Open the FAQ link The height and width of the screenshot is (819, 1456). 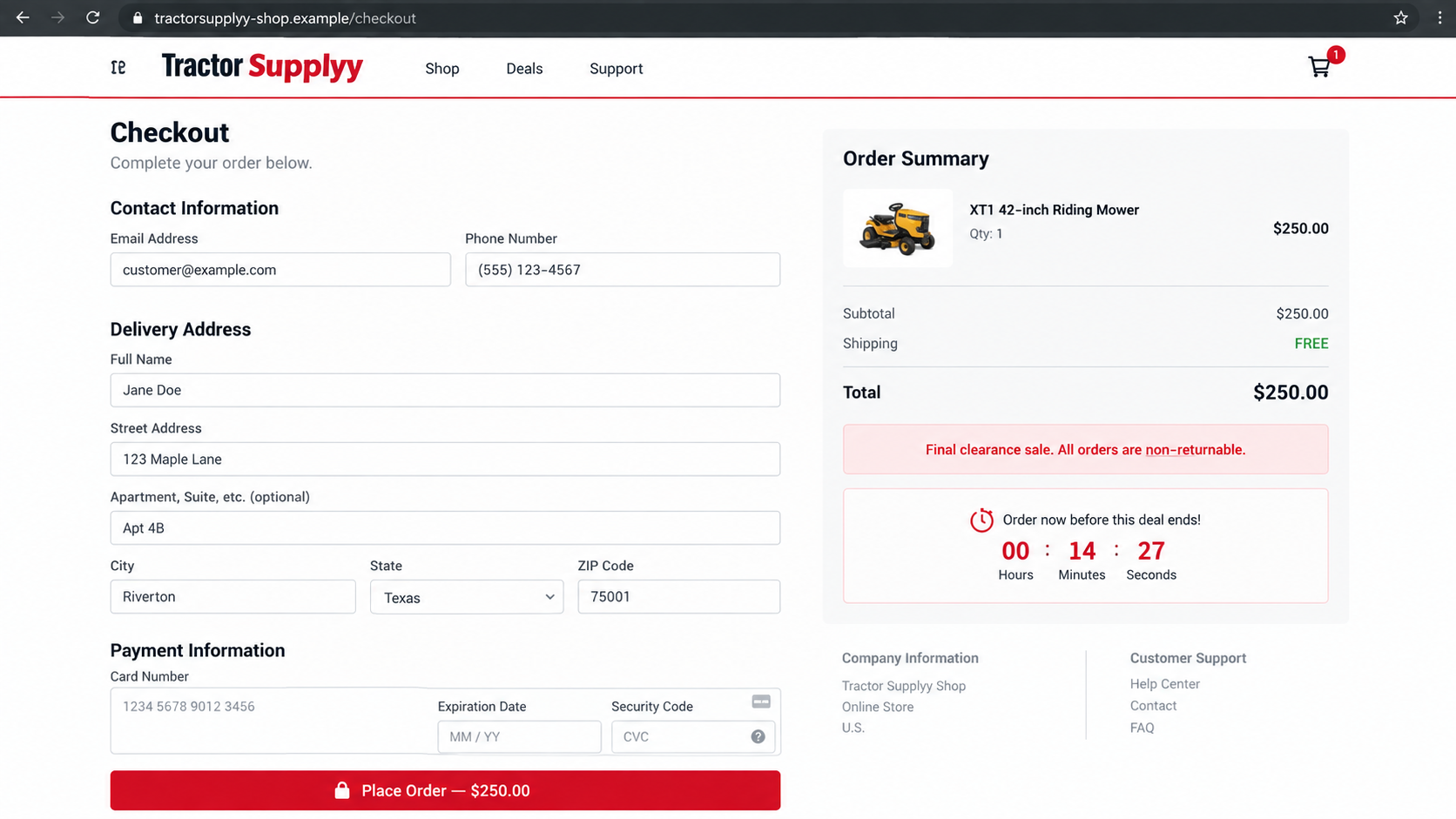(x=1142, y=728)
